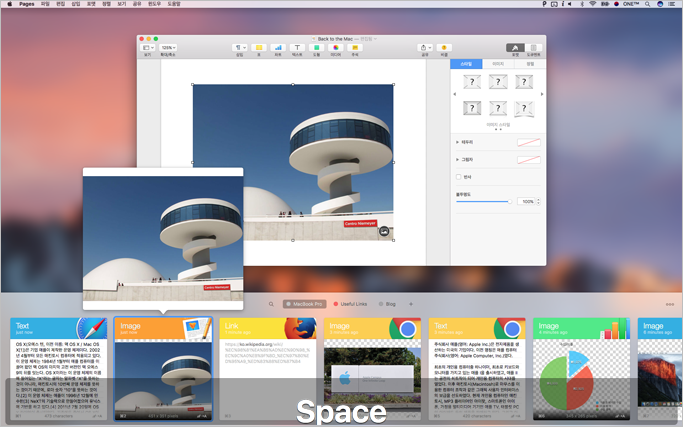The width and height of the screenshot is (683, 427).
Task: Open the Pages application menu
Action: tap(27, 4)
